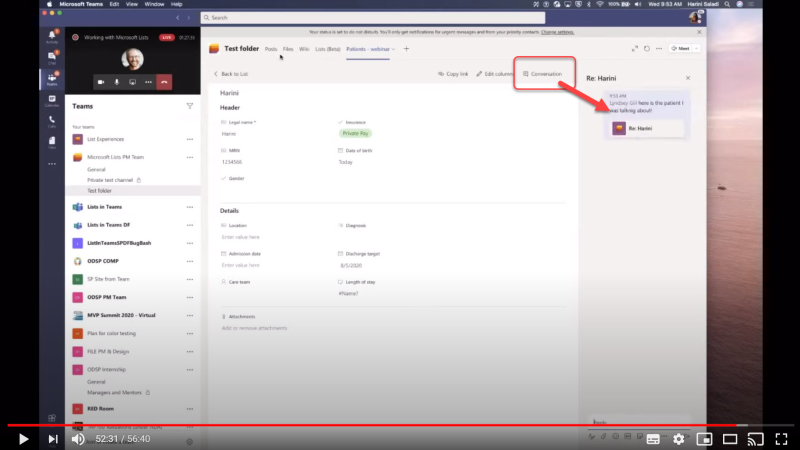The width and height of the screenshot is (800, 450).
Task: Toggle the microphone in the call panel
Action: (x=117, y=82)
